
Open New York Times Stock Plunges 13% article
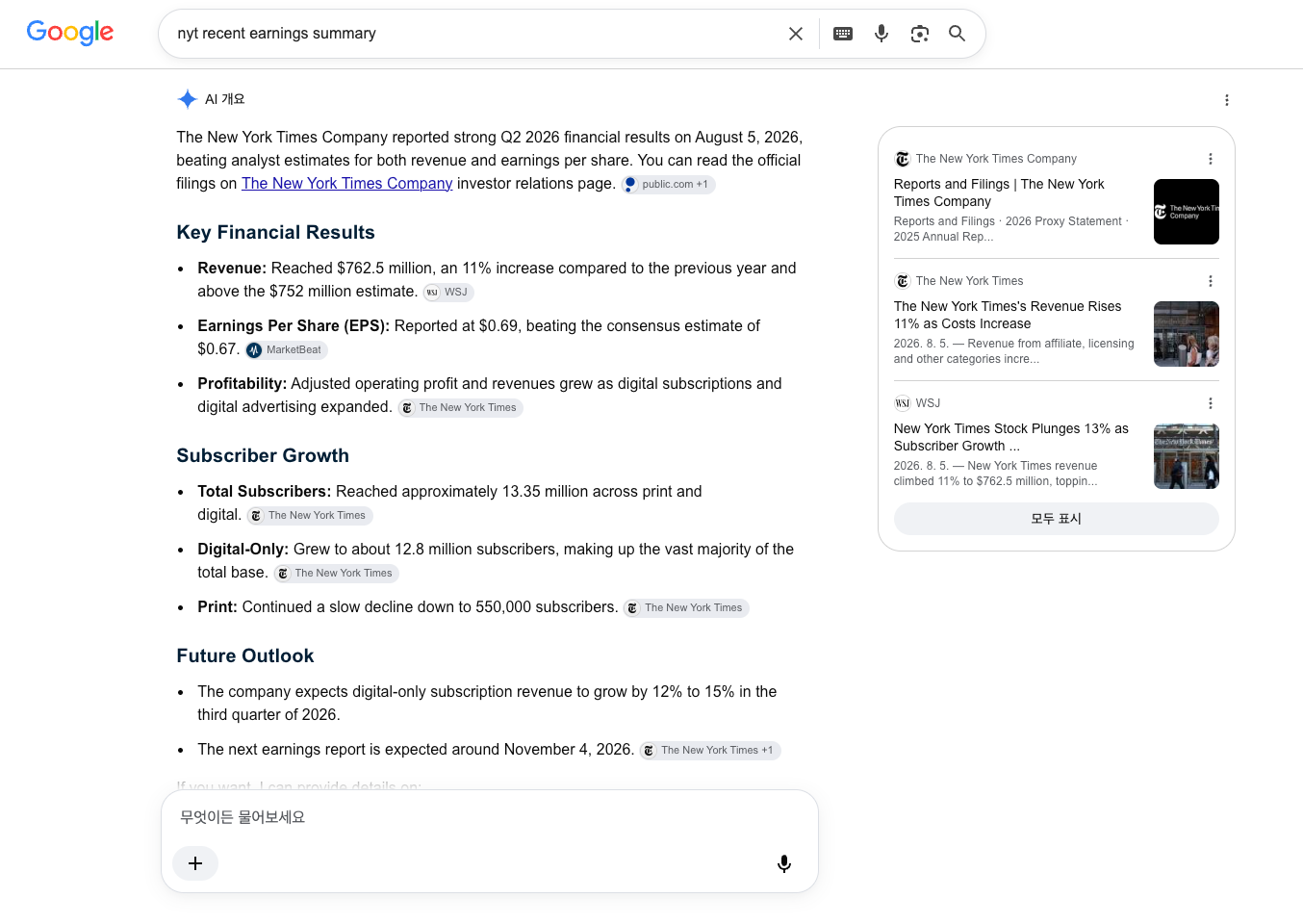1011,437
